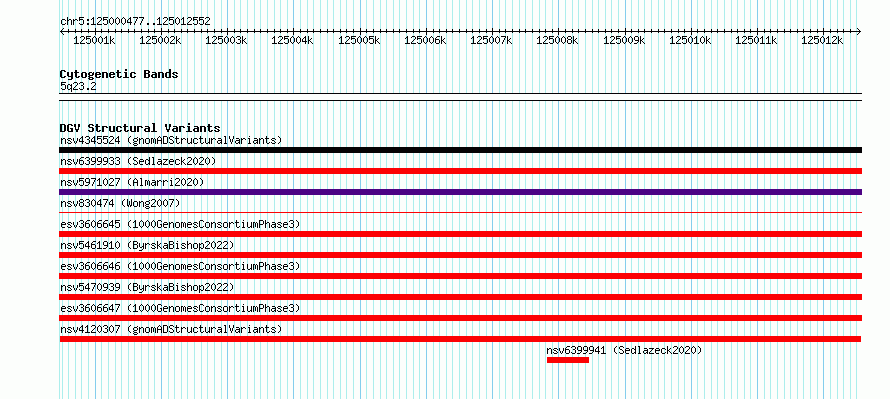Viewport: 890px width, 399px height.
Task: Click the 5q23.2 band label
Action: pos(78,86)
